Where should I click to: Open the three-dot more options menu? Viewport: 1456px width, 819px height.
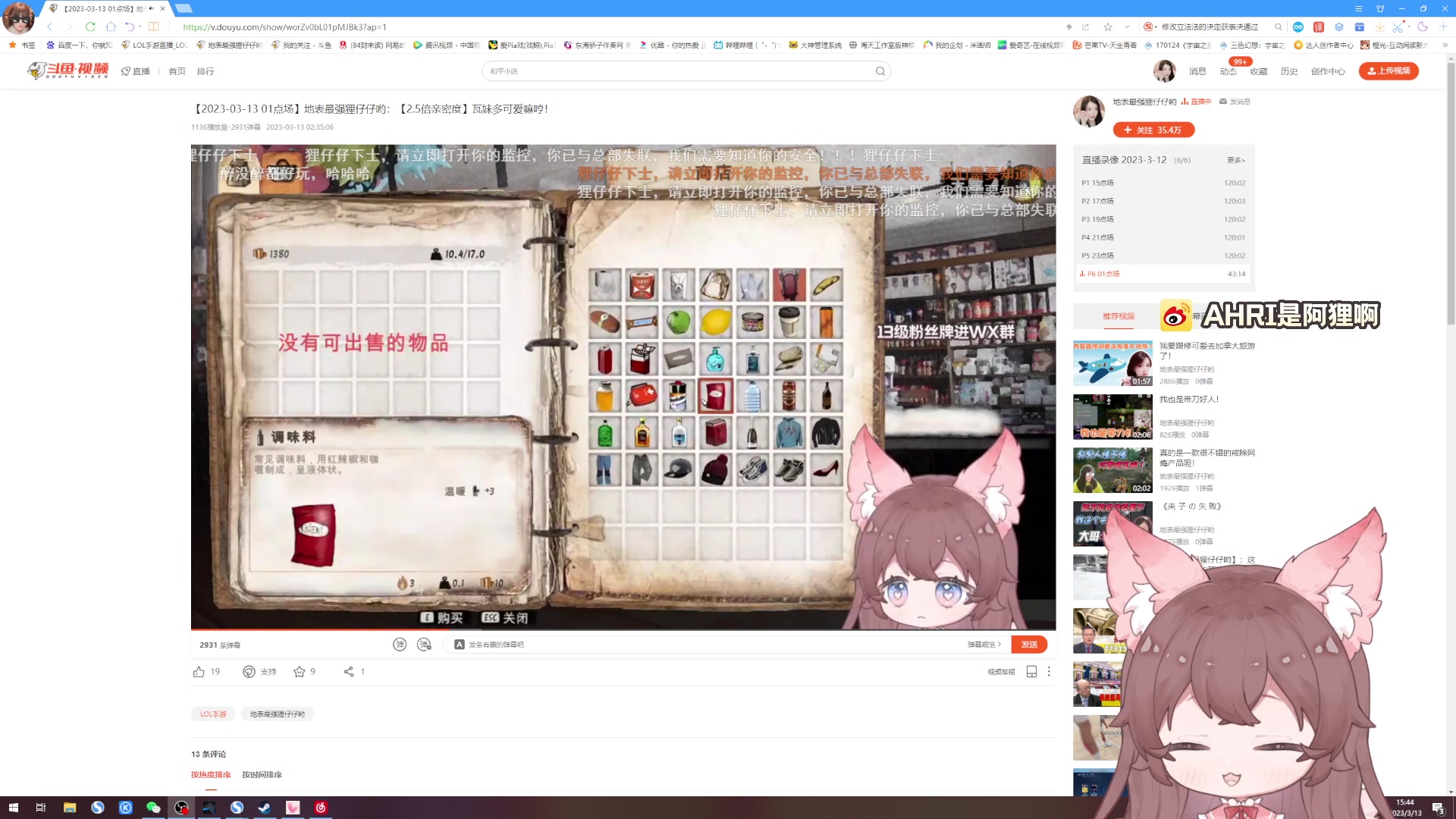click(x=1049, y=672)
